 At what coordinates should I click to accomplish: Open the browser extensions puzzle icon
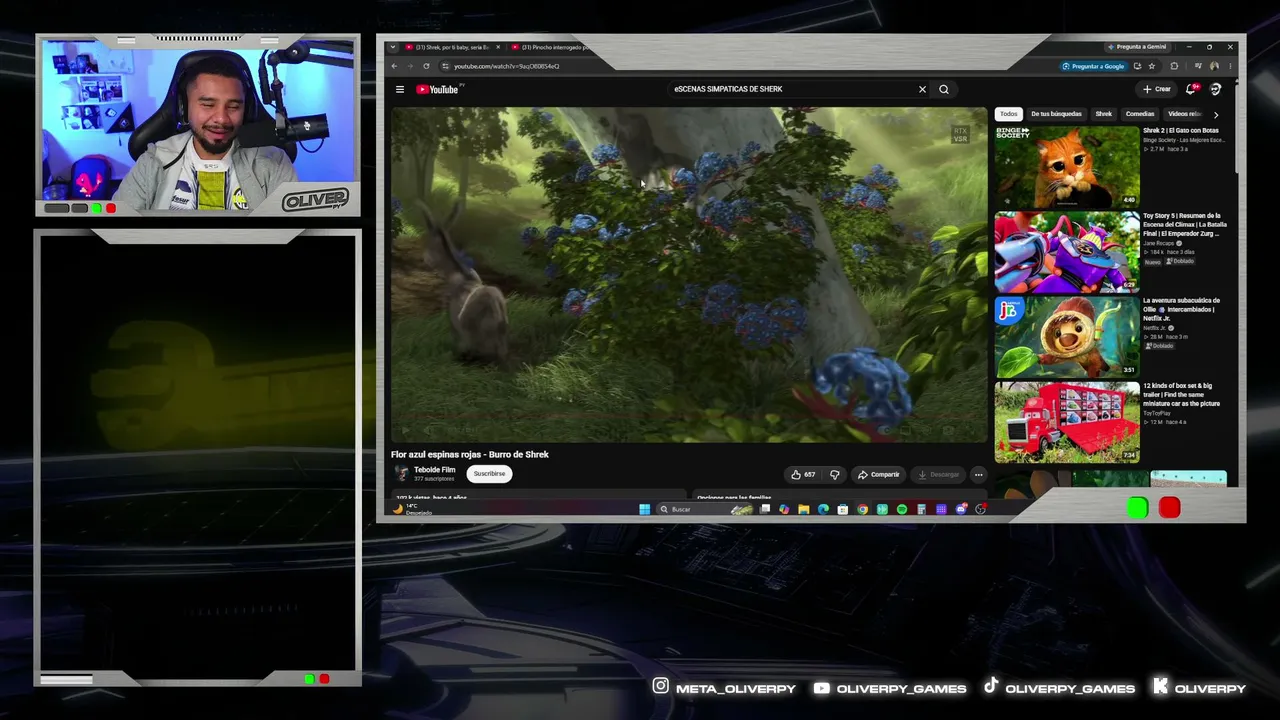(1174, 66)
